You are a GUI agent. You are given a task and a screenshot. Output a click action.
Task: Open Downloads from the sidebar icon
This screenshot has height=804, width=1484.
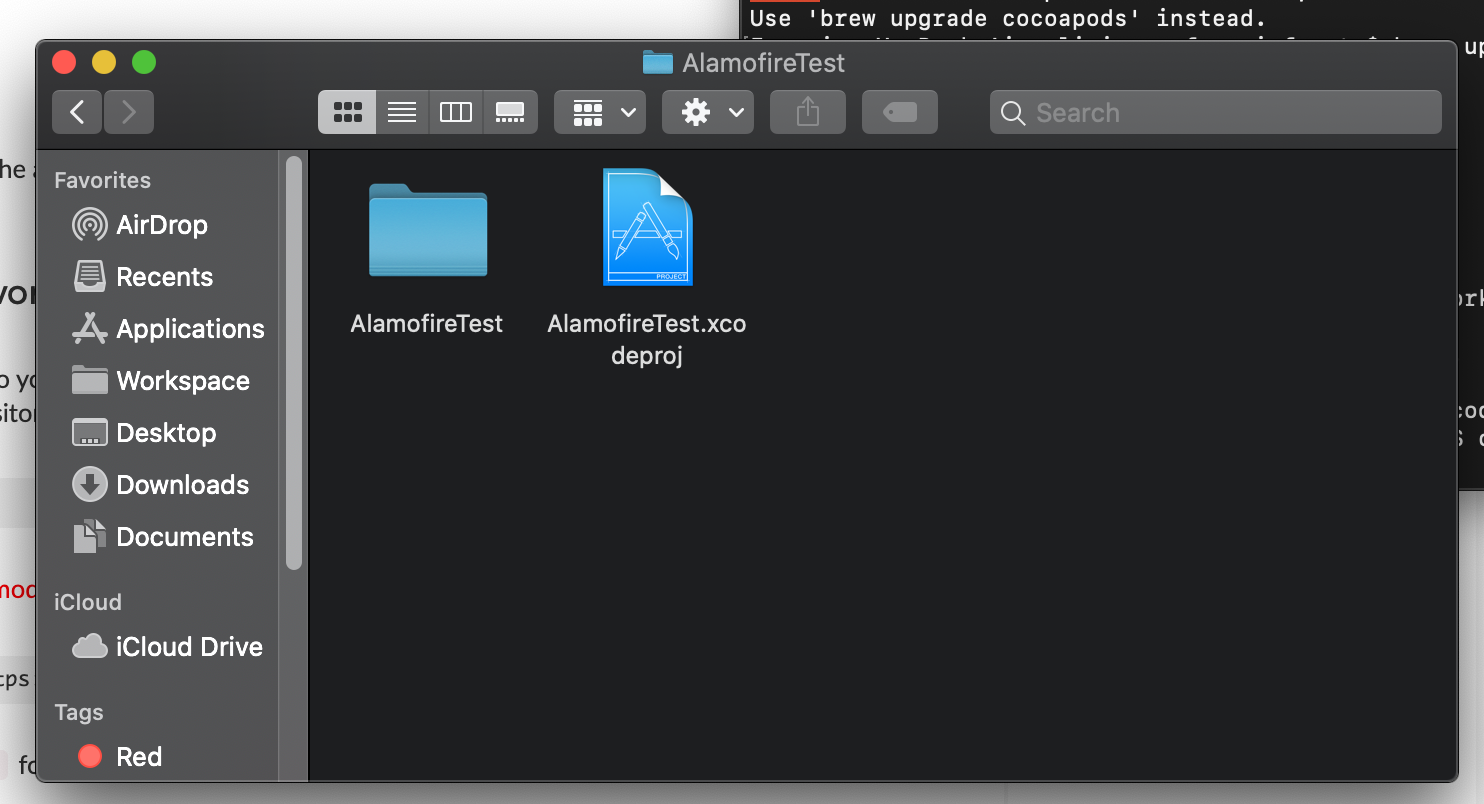click(90, 484)
